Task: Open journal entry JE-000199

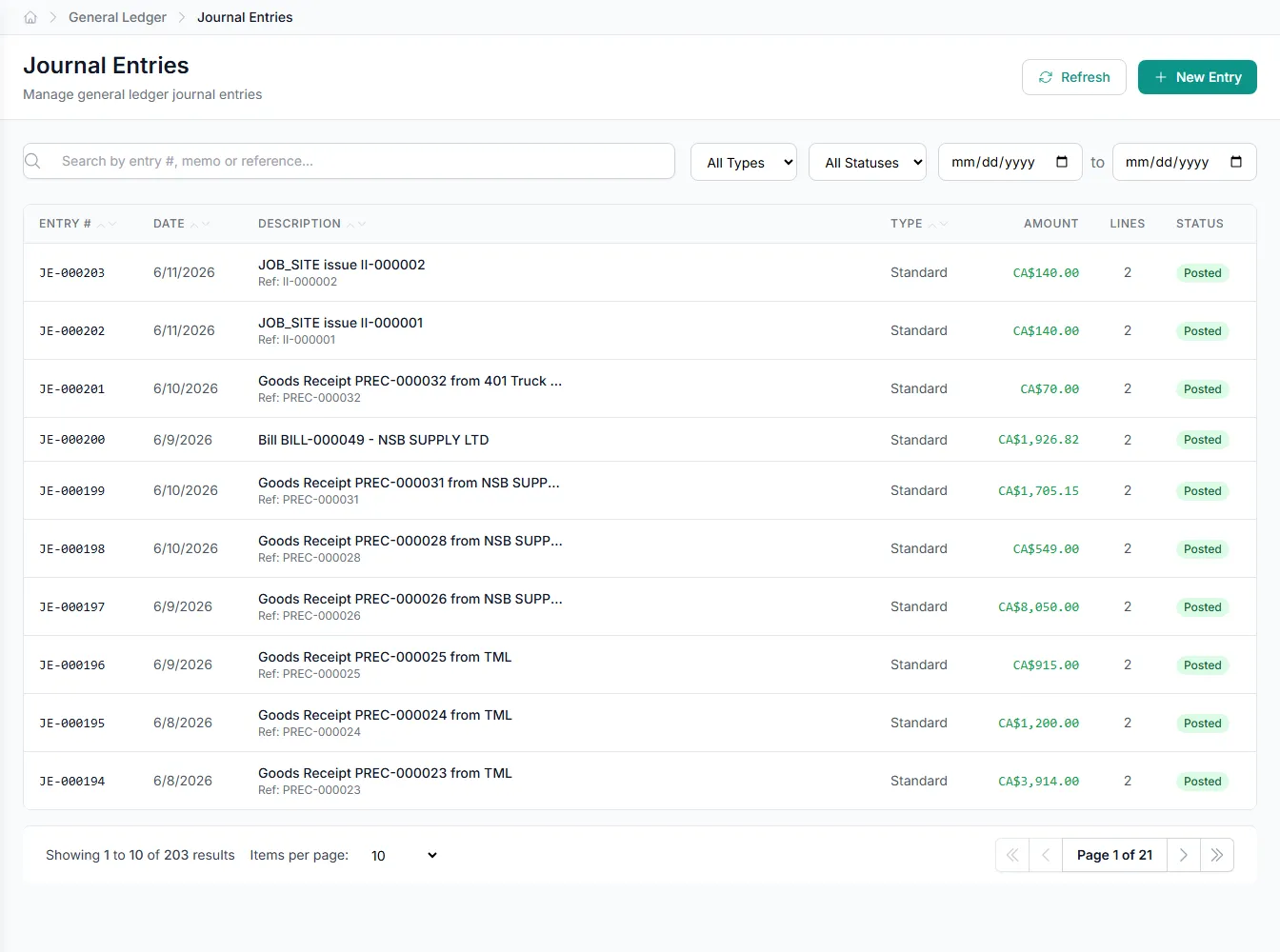Action: pyautogui.click(x=71, y=490)
